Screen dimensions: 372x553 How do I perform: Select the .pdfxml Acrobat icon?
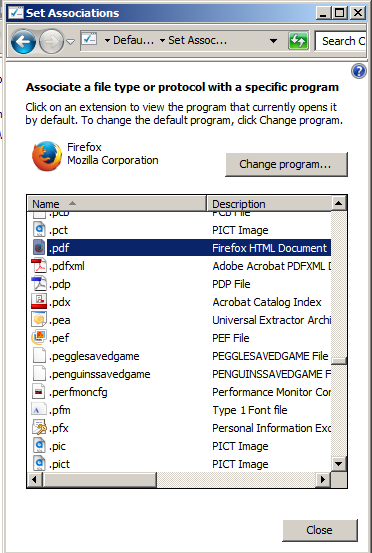coord(38,266)
